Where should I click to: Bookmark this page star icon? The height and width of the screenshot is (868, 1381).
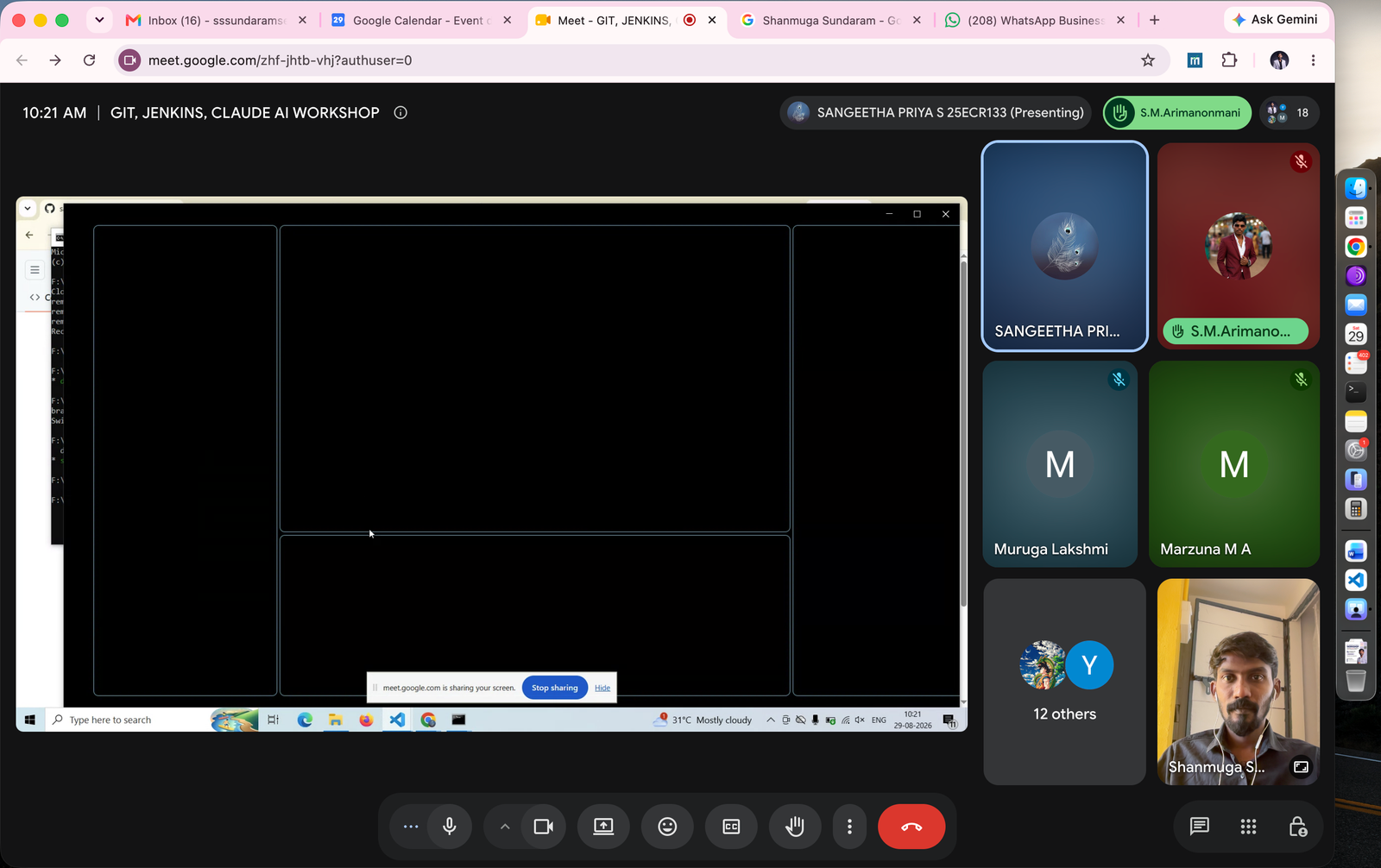click(x=1148, y=60)
